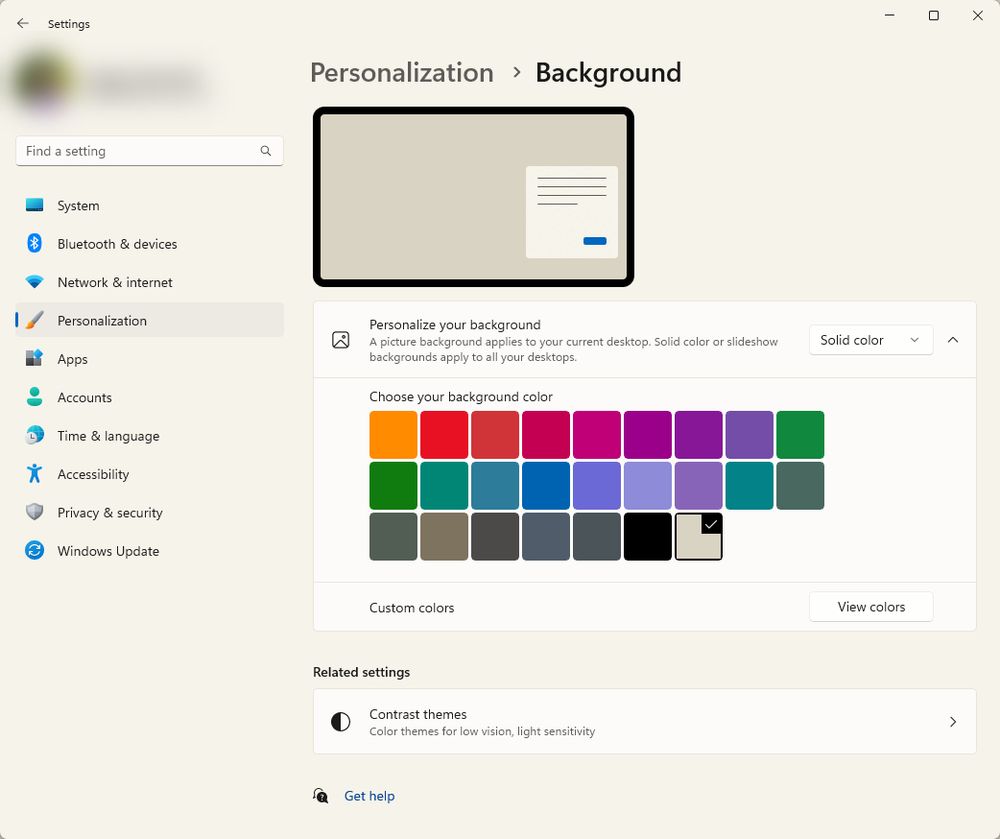This screenshot has height=839, width=1000.
Task: Click the Time & language globe icon
Action: tap(34, 435)
